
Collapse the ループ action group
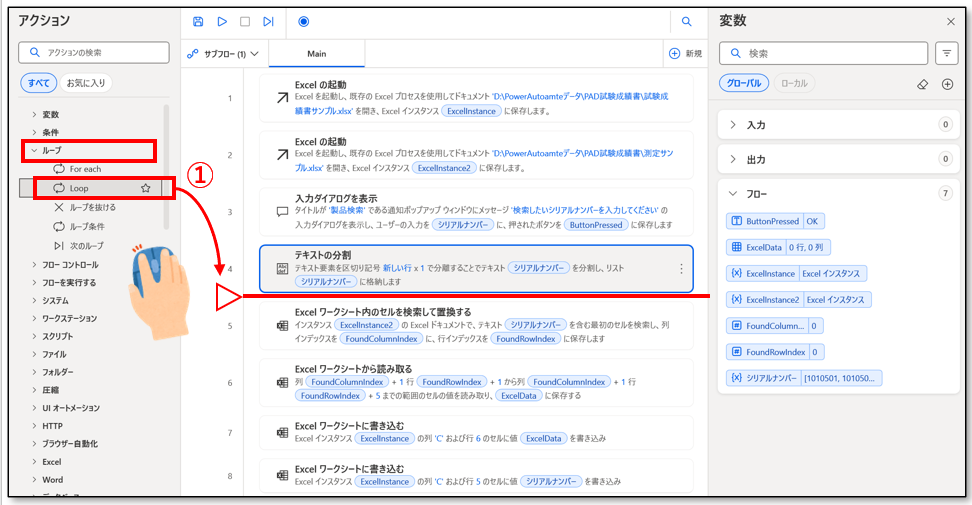point(34,151)
